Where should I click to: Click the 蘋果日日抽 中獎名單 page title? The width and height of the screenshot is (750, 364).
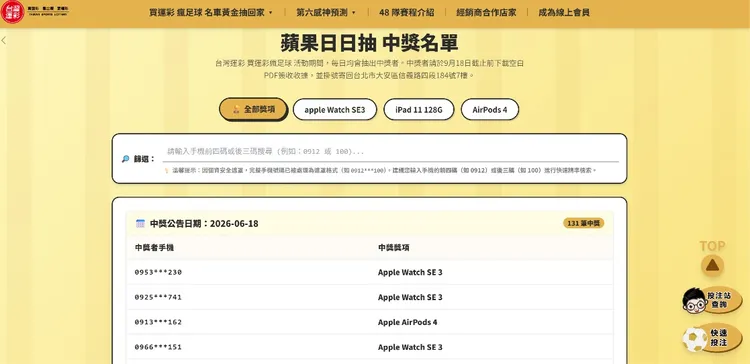pyautogui.click(x=369, y=43)
